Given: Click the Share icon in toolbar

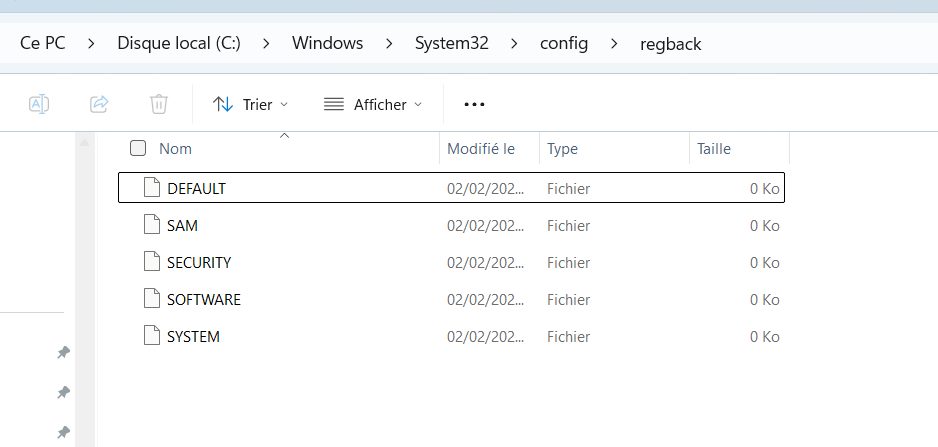Looking at the screenshot, I should (x=99, y=104).
